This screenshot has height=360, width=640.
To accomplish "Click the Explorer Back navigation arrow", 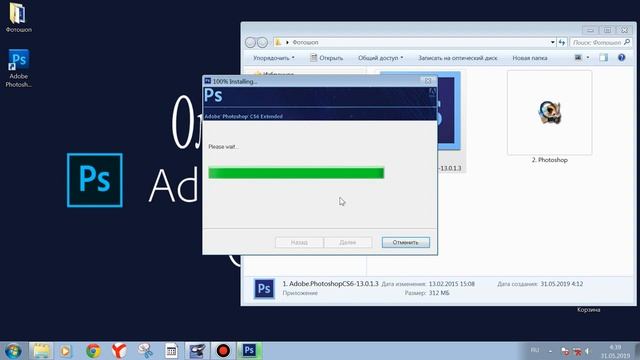I will pyautogui.click(x=251, y=42).
